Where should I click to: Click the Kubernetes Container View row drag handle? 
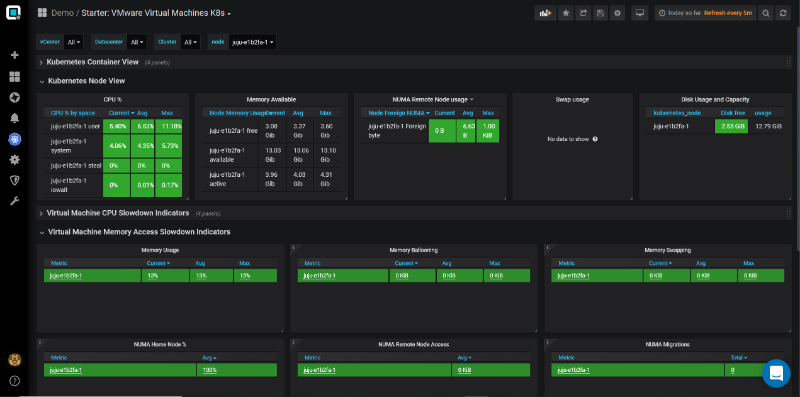[789, 62]
